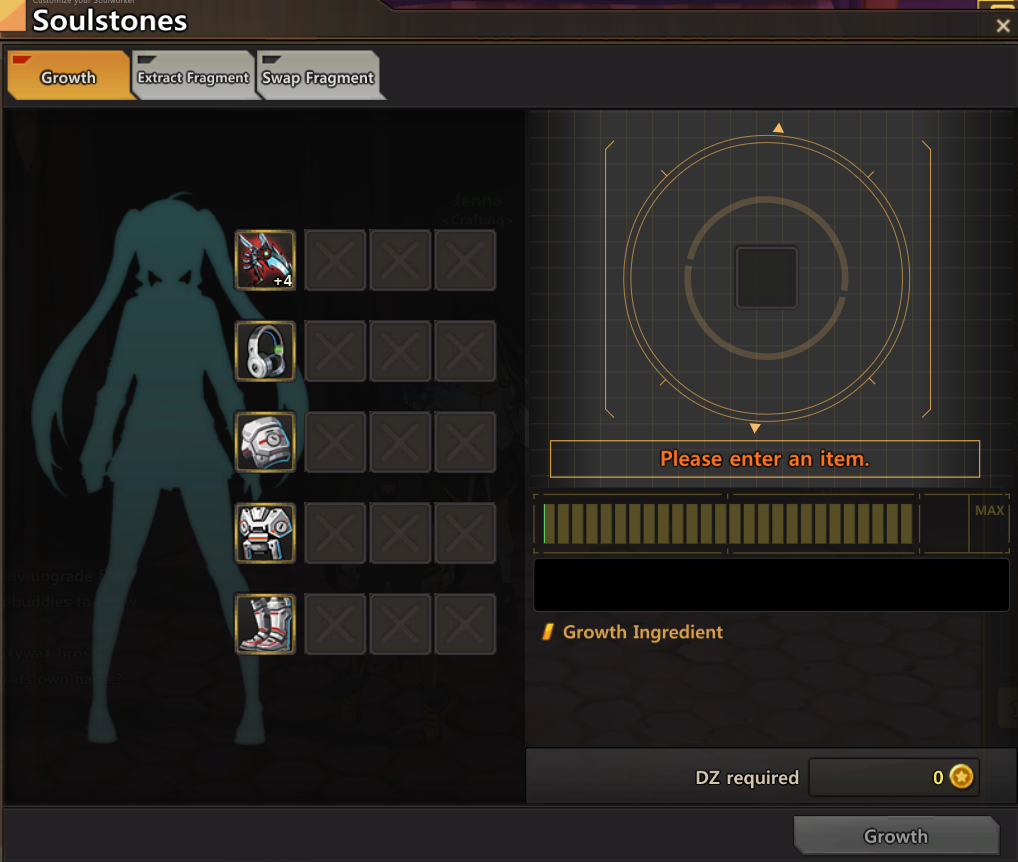Screen dimensions: 1018x862
Task: Click the 'Growth Ingredient' label
Action: click(x=643, y=632)
